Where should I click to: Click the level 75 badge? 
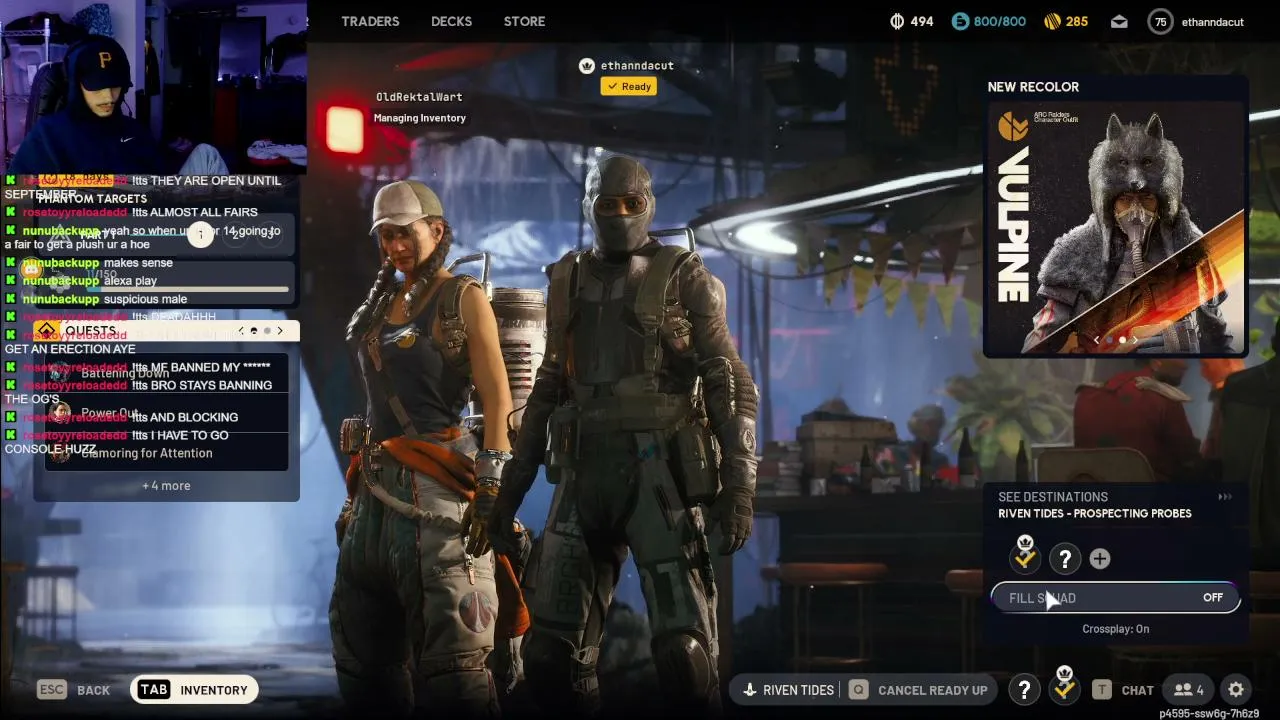click(1160, 22)
